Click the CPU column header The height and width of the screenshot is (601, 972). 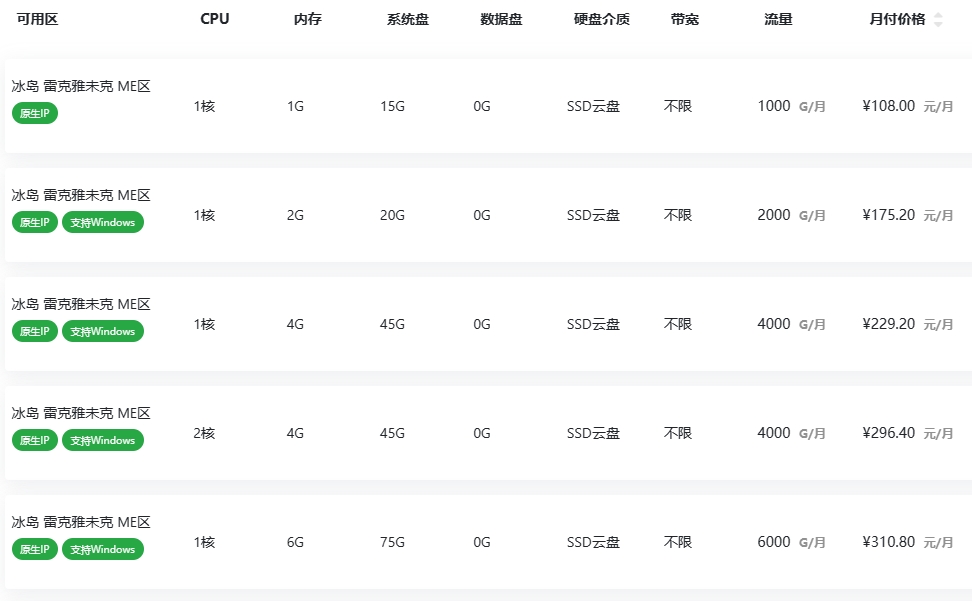pyautogui.click(x=214, y=19)
